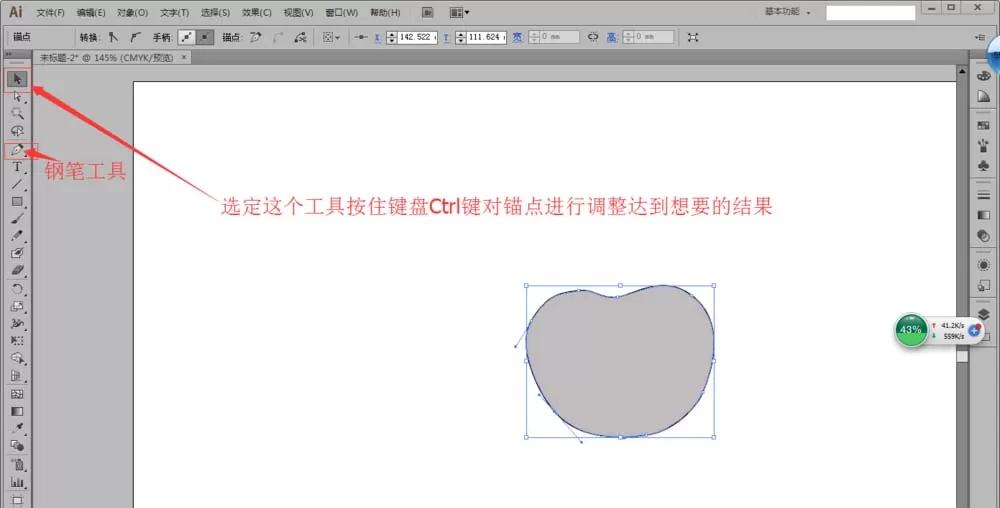Open the arrange documents dropdown
The width and height of the screenshot is (1000, 508).
click(460, 12)
